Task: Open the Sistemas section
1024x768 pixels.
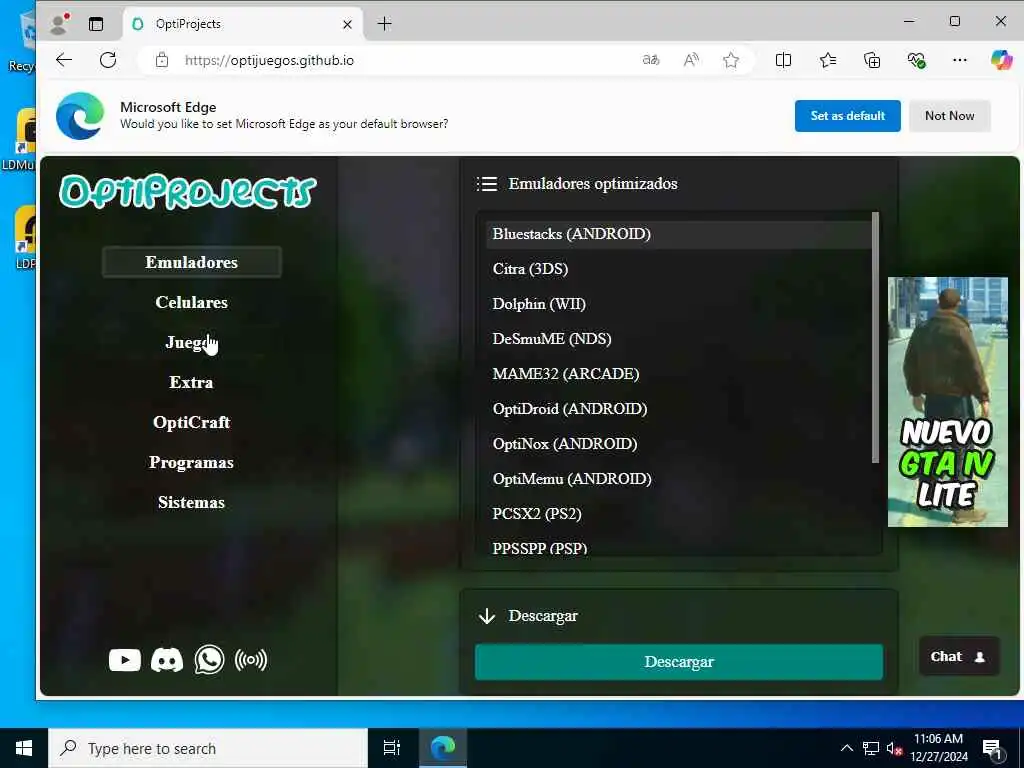Action: point(191,502)
